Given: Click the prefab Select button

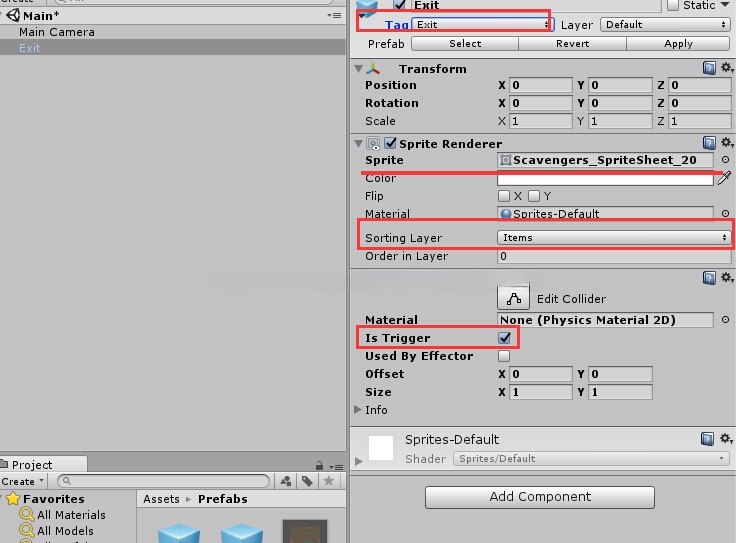Looking at the screenshot, I should (465, 44).
